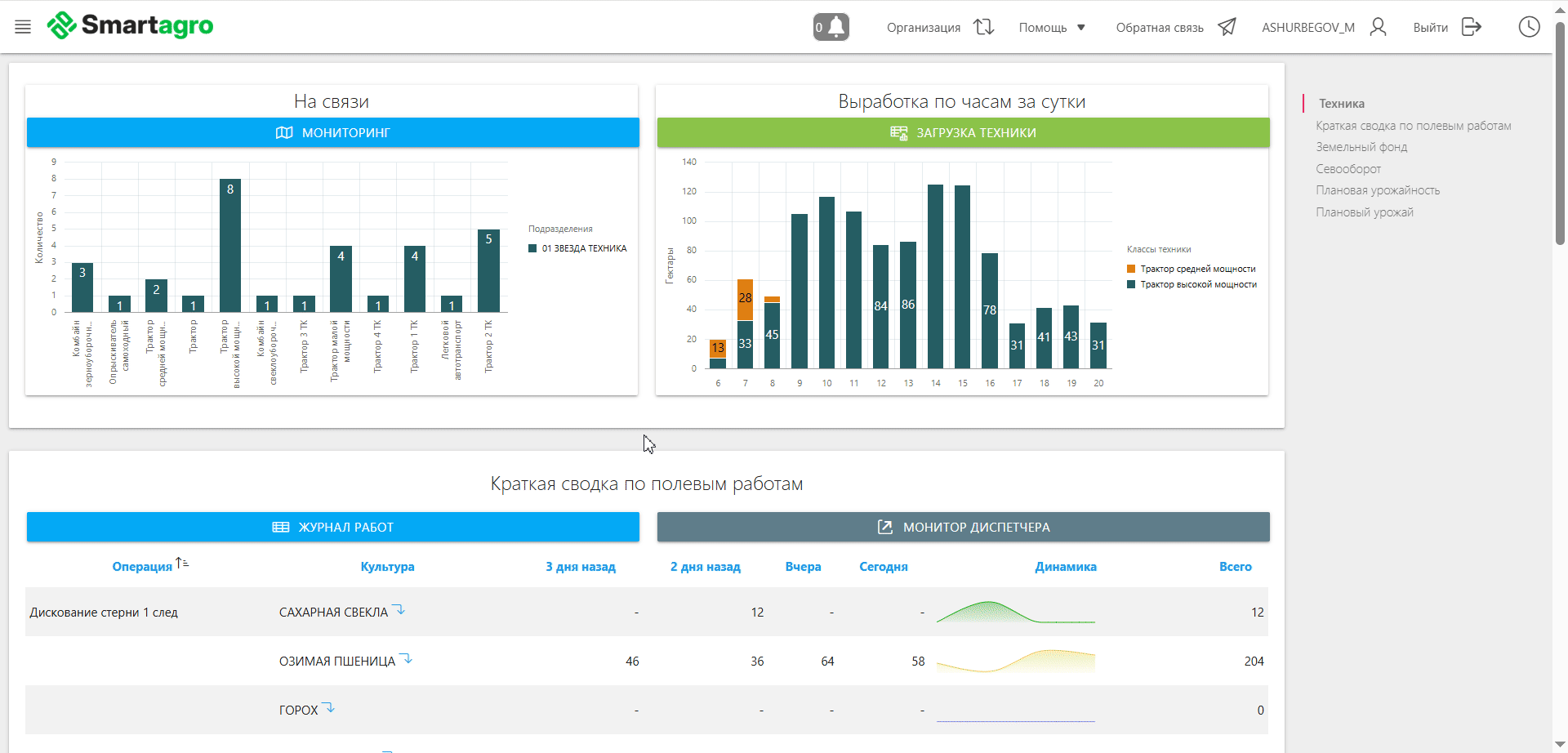Open the МОНИТОРИНГ button
This screenshot has height=753, width=1568.
point(332,132)
